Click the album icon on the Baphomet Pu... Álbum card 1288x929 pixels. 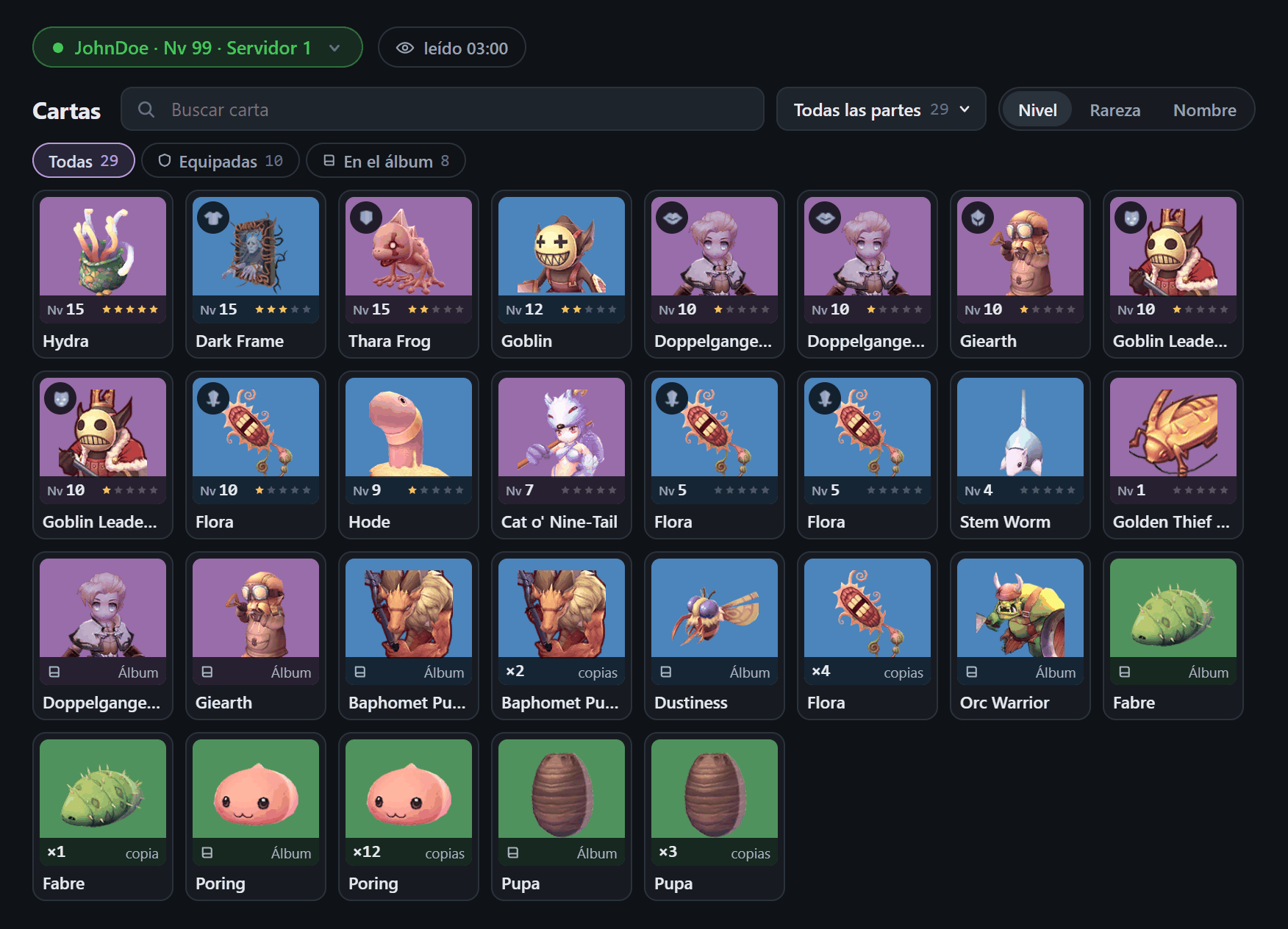[360, 672]
